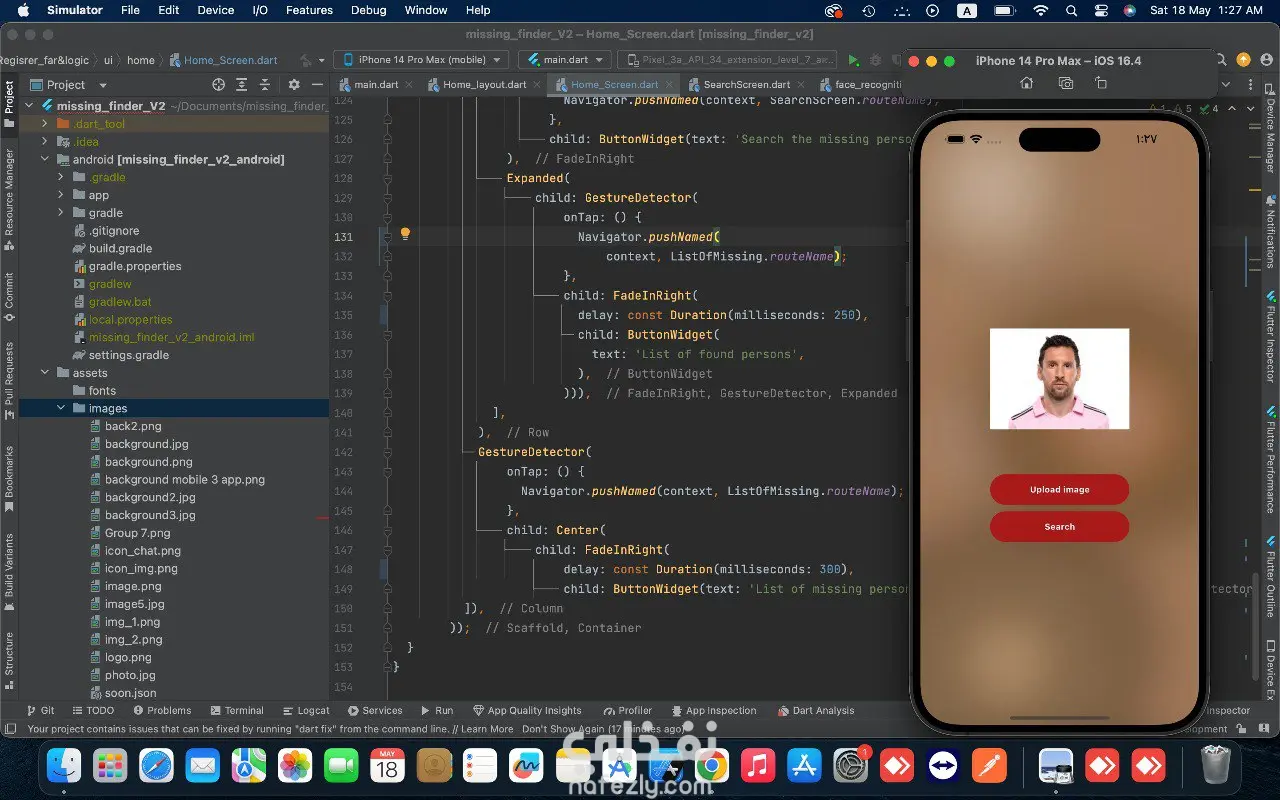The height and width of the screenshot is (800, 1280).
Task: Collapse the android module folder
Action: [x=45, y=160]
